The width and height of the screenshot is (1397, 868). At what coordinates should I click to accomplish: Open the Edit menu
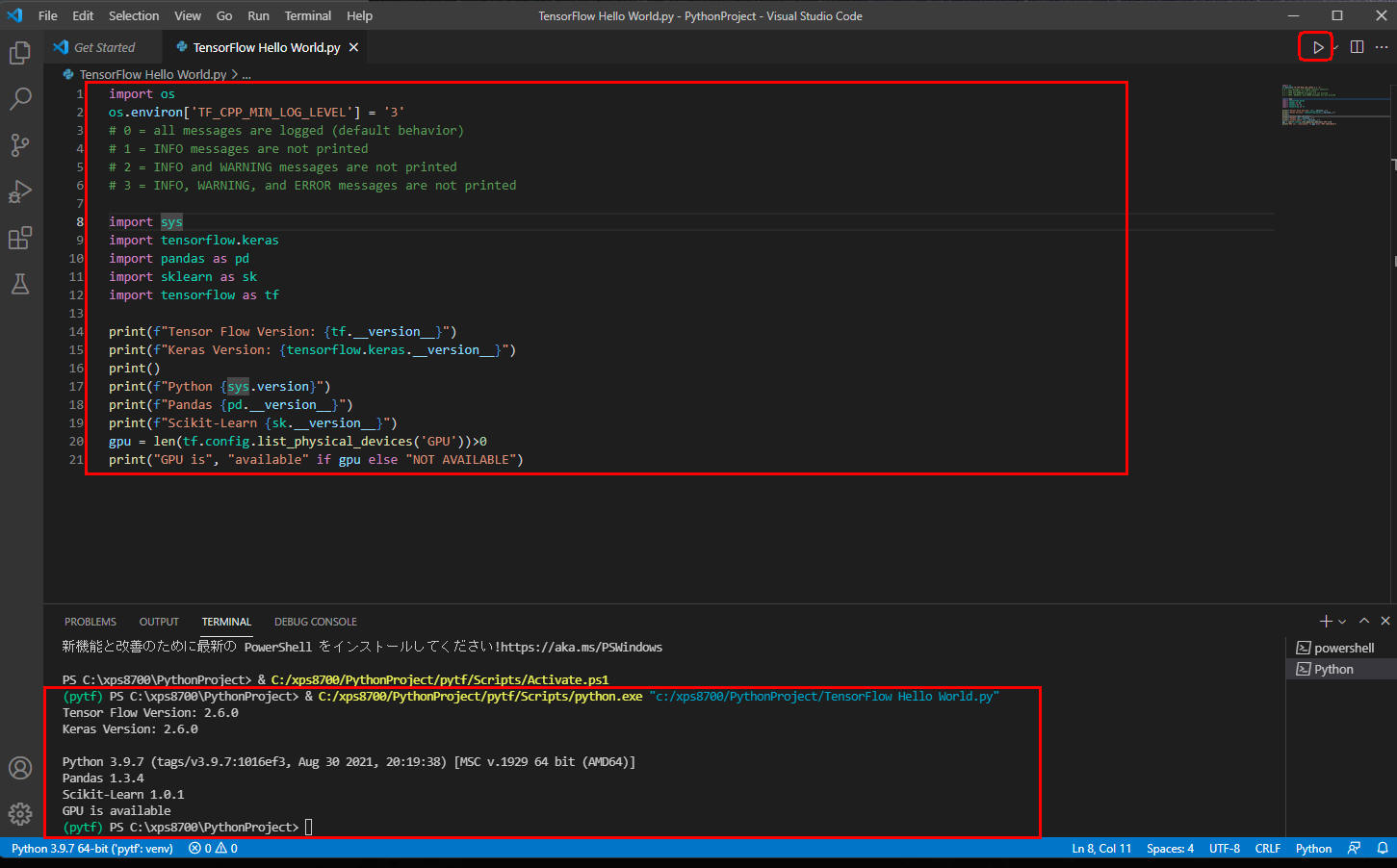coord(83,15)
